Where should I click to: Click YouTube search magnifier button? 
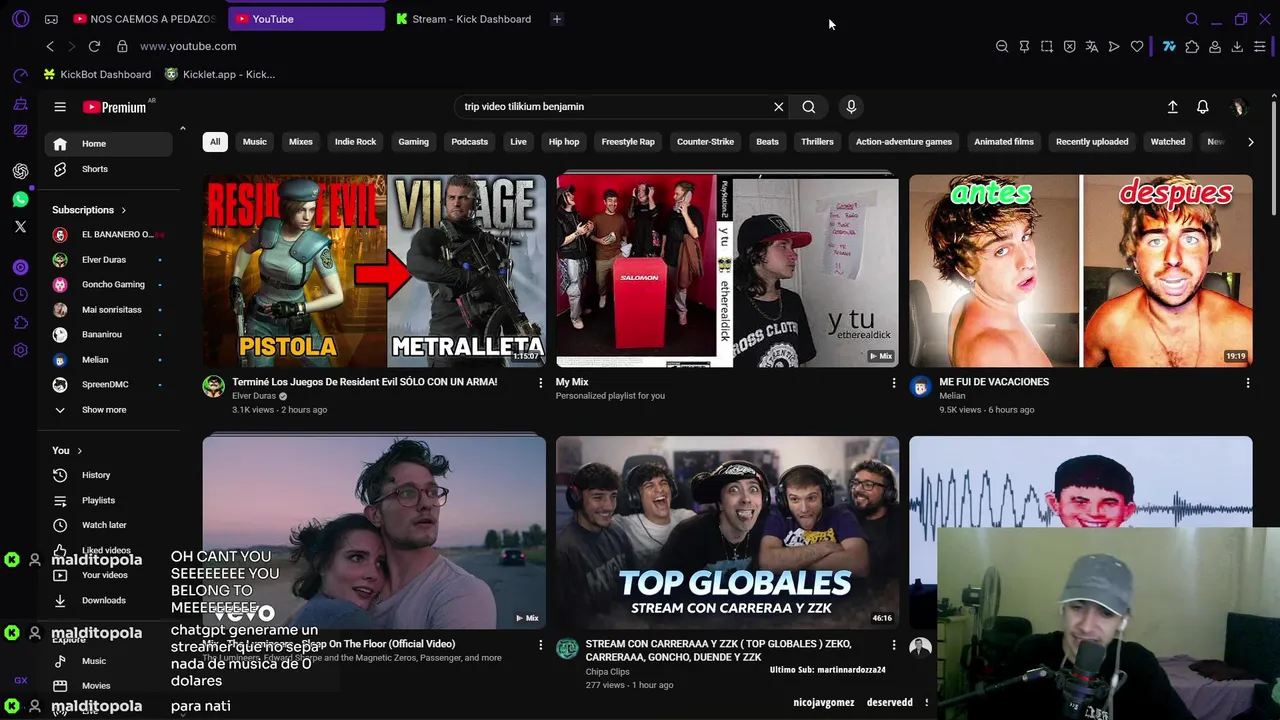click(x=809, y=107)
